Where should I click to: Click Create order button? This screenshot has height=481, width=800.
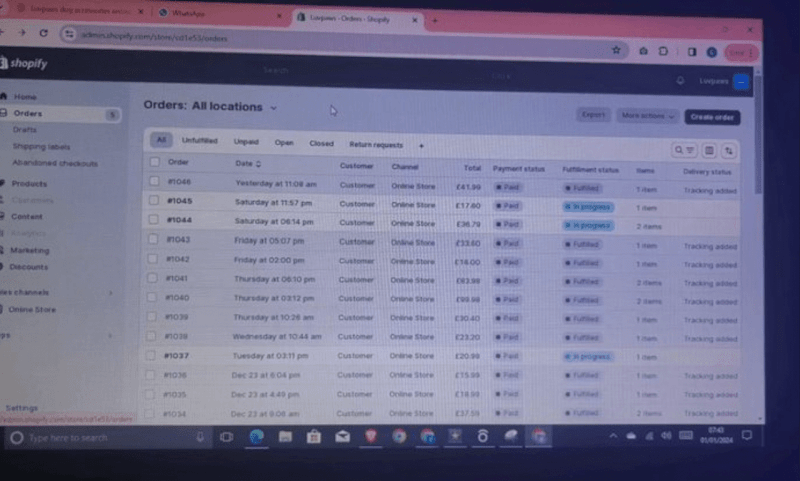coord(712,117)
